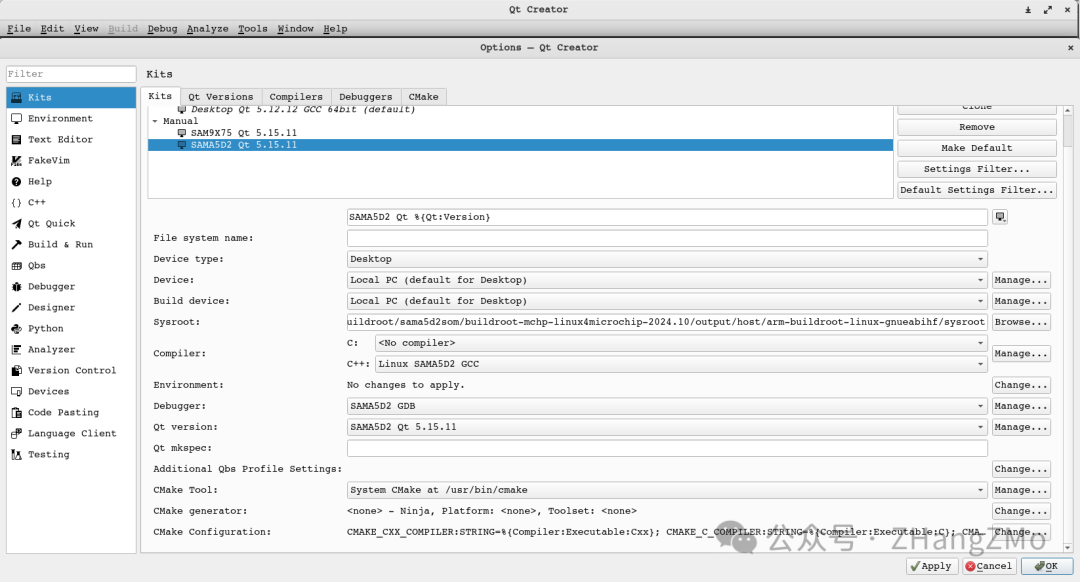Image resolution: width=1080 pixels, height=582 pixels.
Task: Open the C compiler dropdown
Action: click(681, 343)
